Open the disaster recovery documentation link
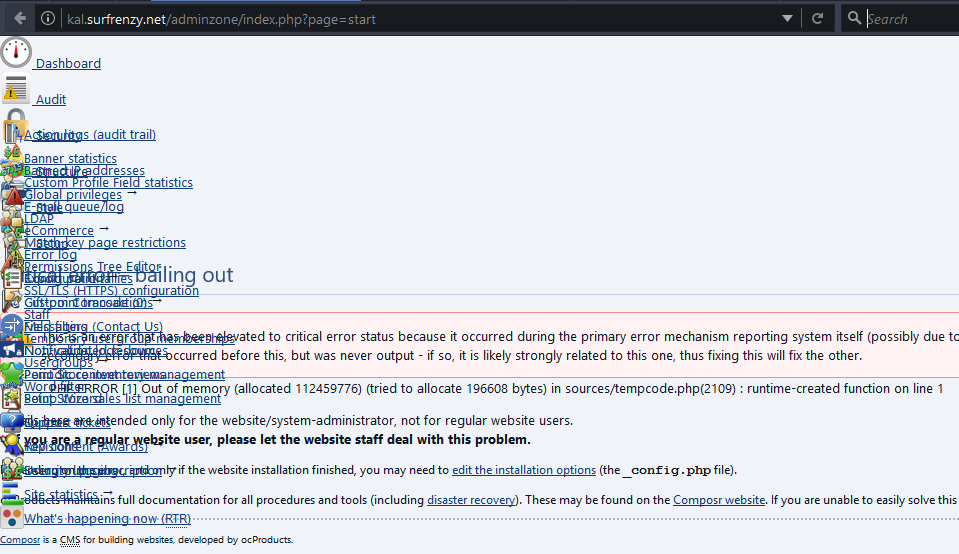 471,499
